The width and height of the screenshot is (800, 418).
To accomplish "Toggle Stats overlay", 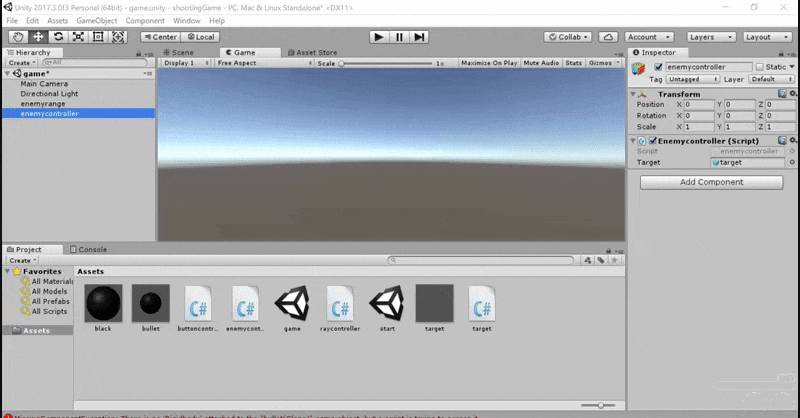I will pos(573,63).
